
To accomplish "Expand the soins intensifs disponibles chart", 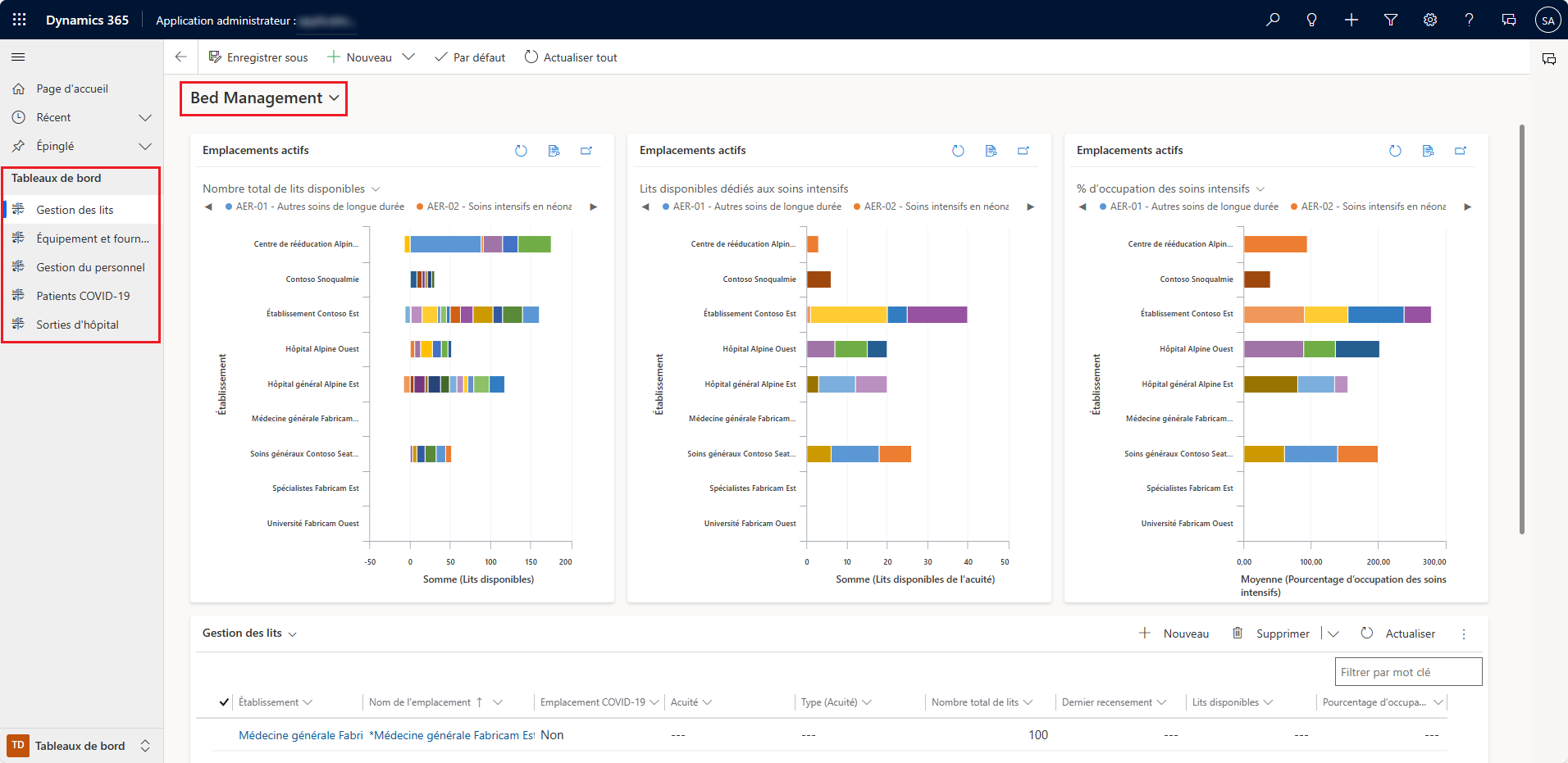I will point(1023,151).
